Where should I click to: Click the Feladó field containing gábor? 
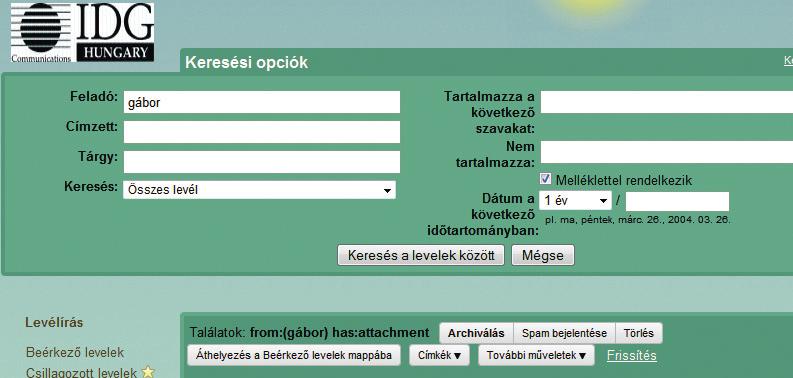click(x=261, y=102)
